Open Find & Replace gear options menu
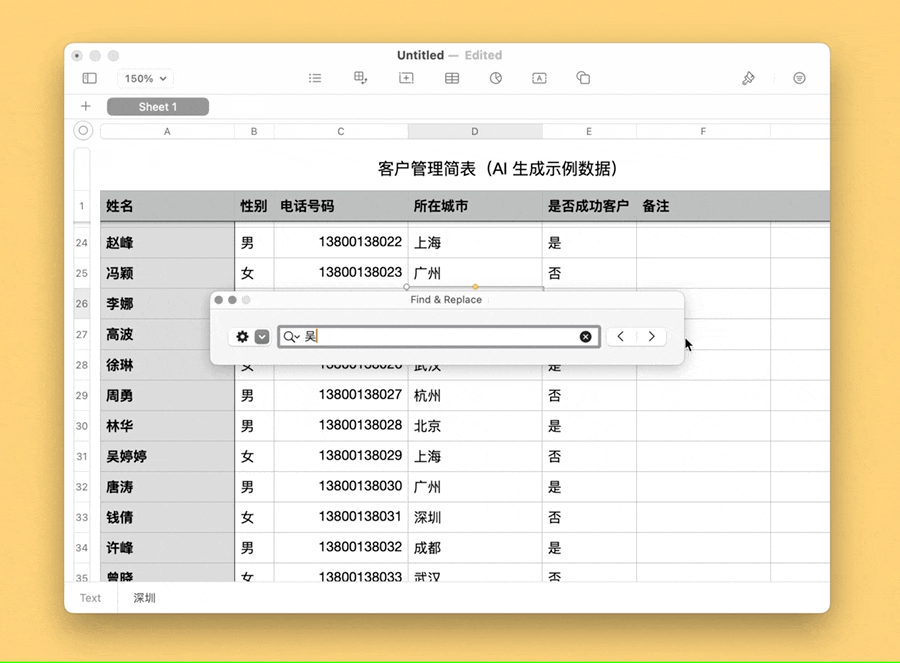The image size is (900, 663). 242,337
